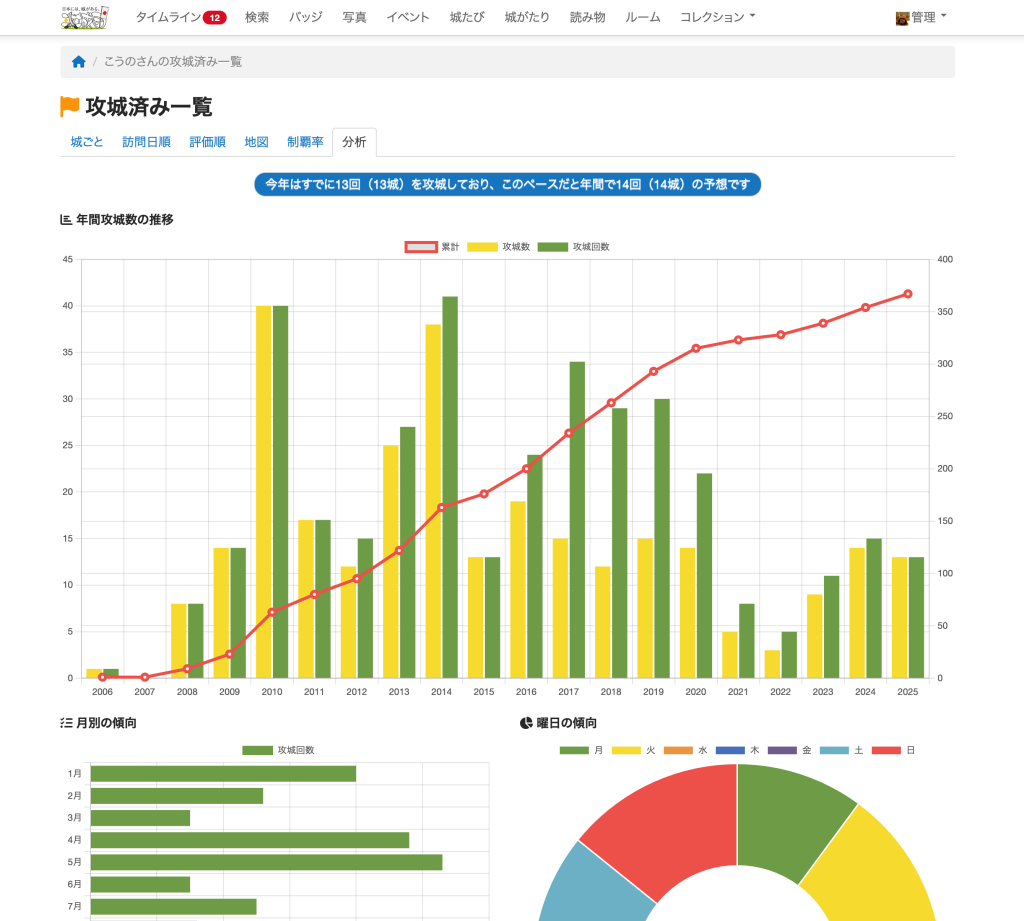Image resolution: width=1024 pixels, height=921 pixels.
Task: Open the 写真 page from navbar
Action: tap(354, 18)
